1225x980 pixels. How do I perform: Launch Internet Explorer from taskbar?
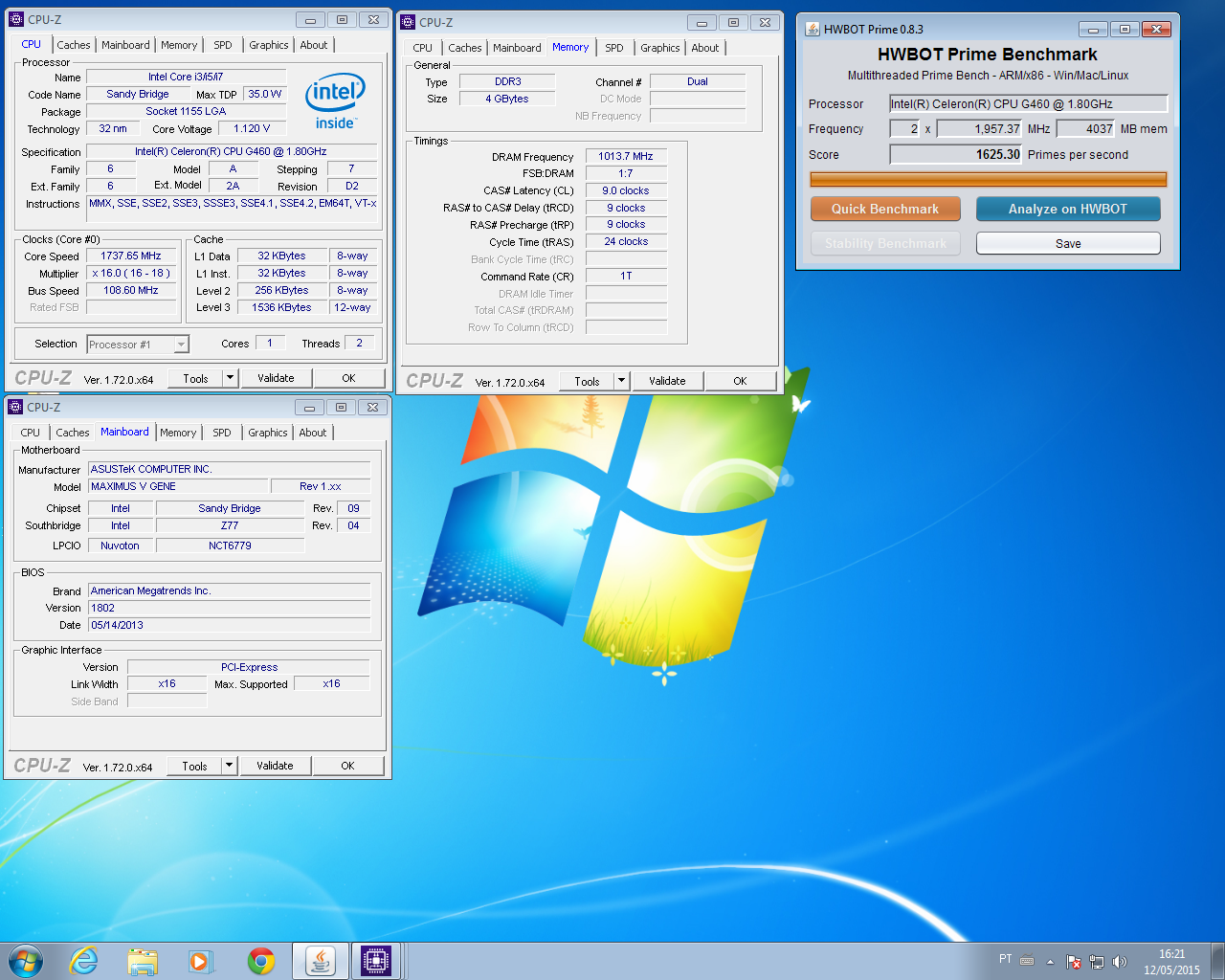pyautogui.click(x=84, y=961)
